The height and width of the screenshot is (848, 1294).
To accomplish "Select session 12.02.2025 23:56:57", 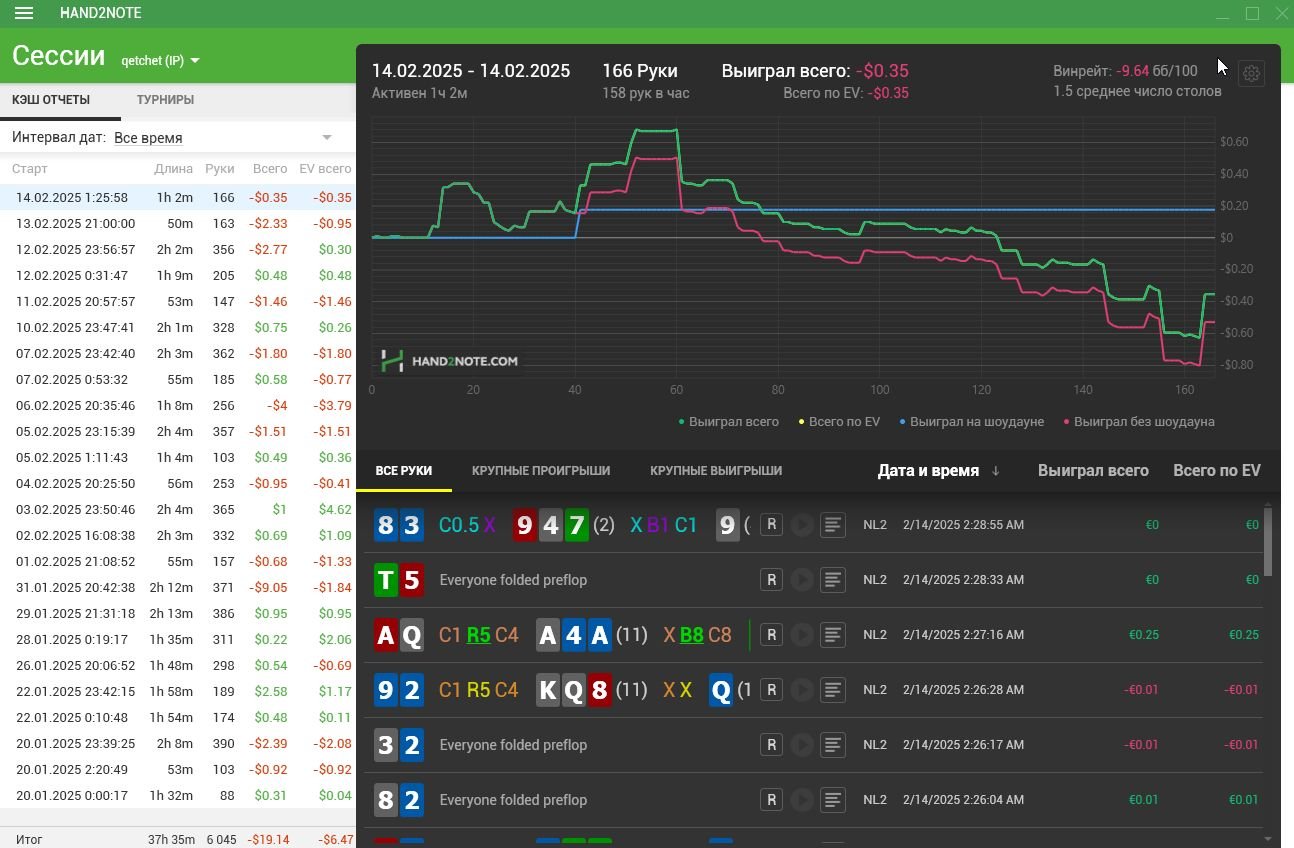I will [178, 250].
